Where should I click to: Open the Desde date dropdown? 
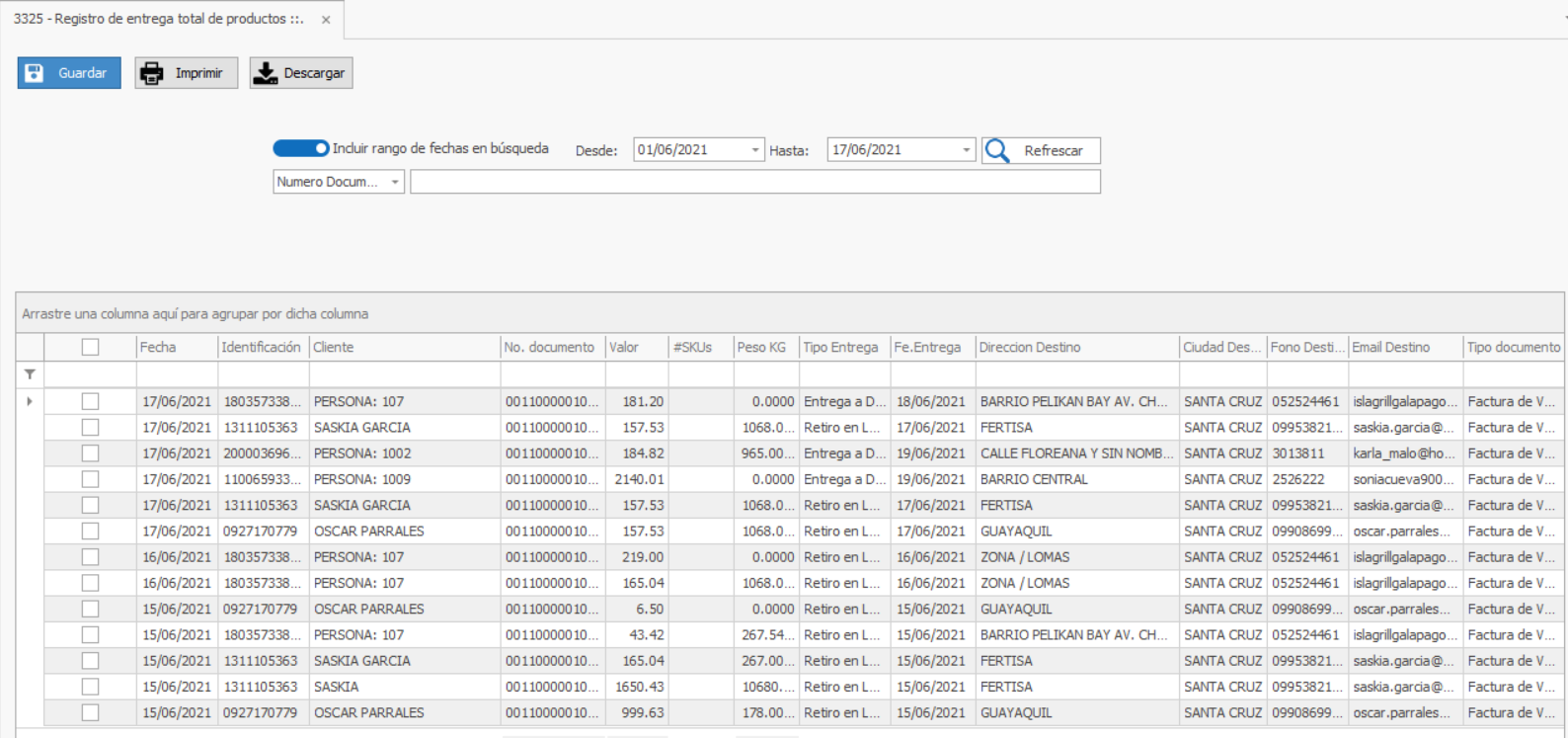point(755,150)
